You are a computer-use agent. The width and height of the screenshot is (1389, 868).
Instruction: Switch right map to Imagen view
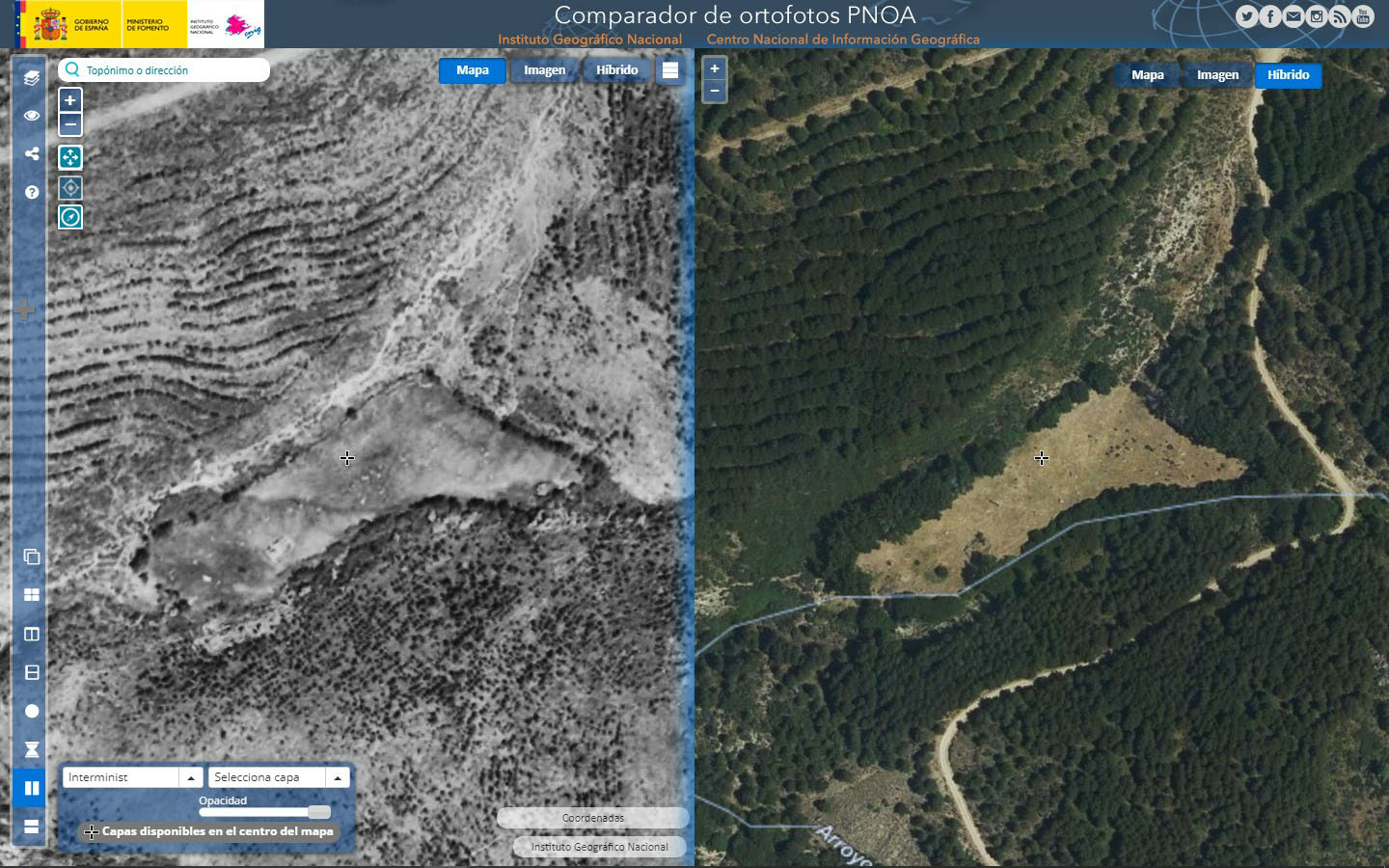point(1218,75)
